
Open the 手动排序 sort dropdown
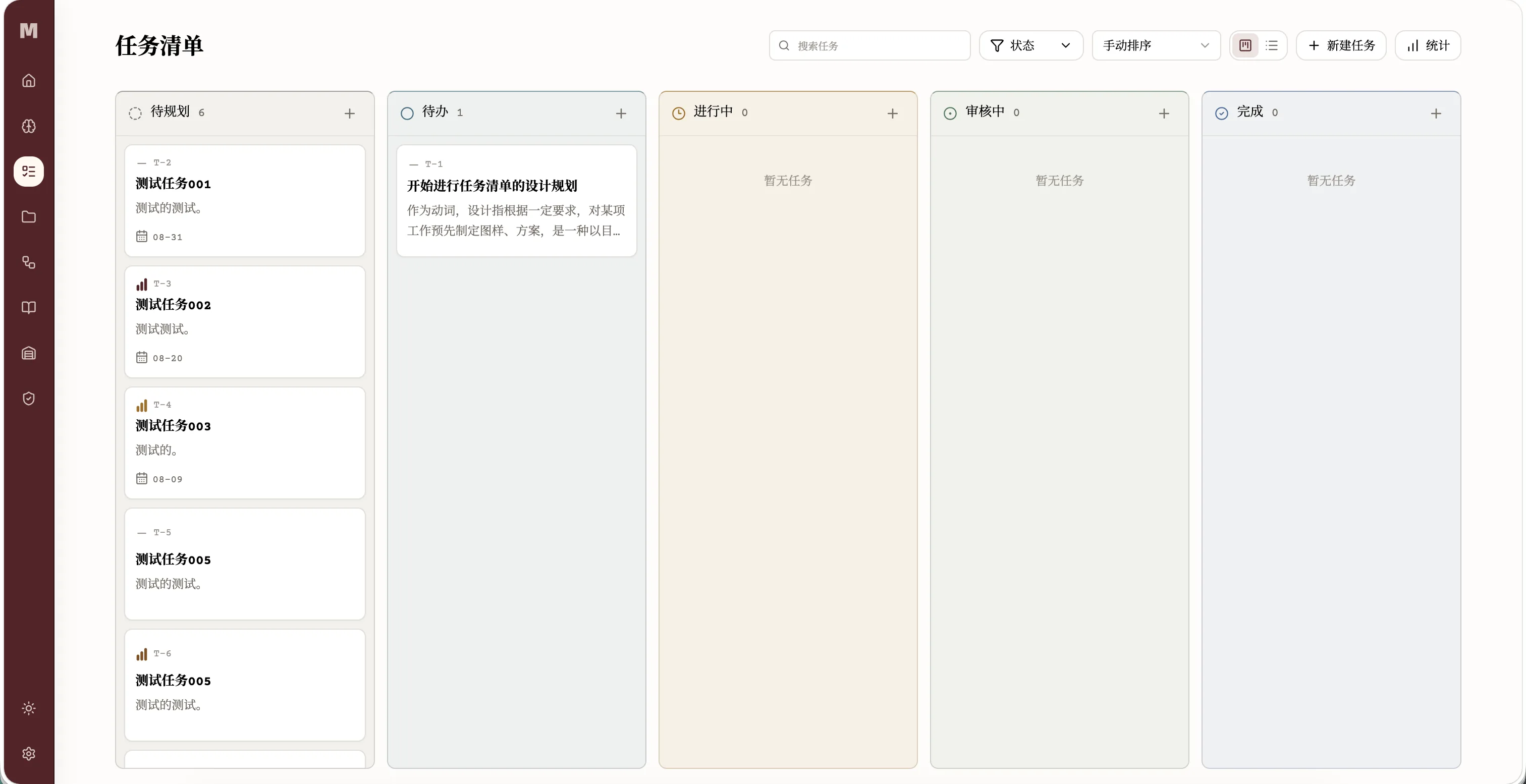pyautogui.click(x=1156, y=45)
